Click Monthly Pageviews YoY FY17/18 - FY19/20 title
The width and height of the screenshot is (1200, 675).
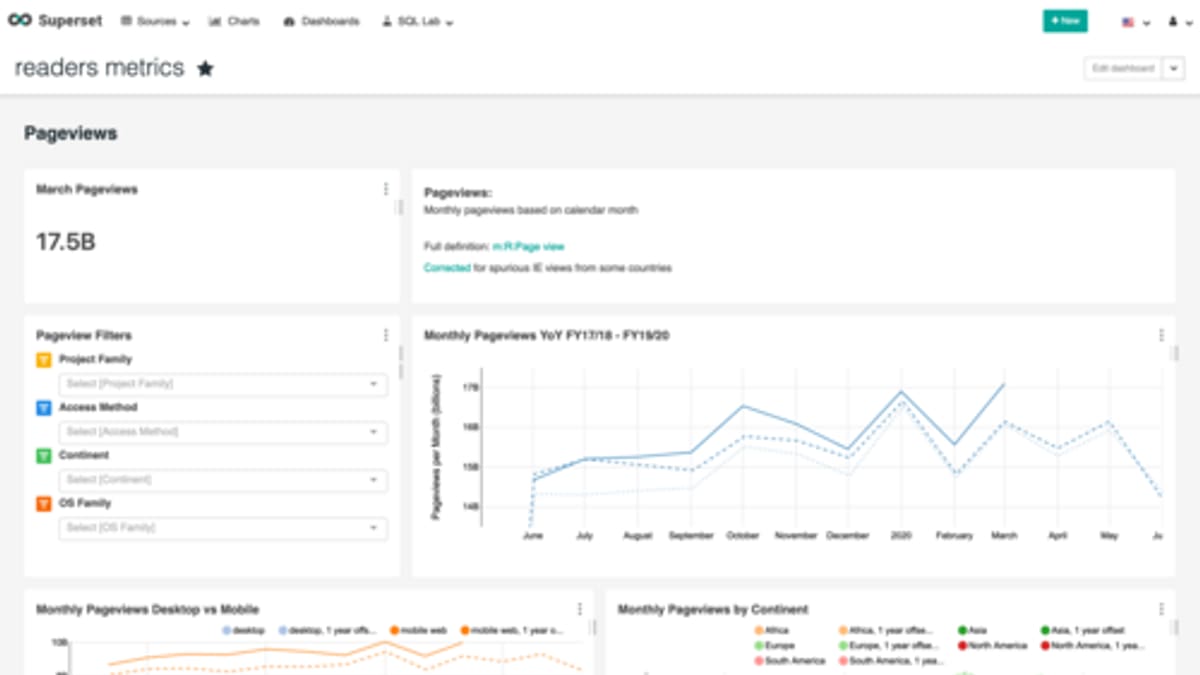point(547,336)
